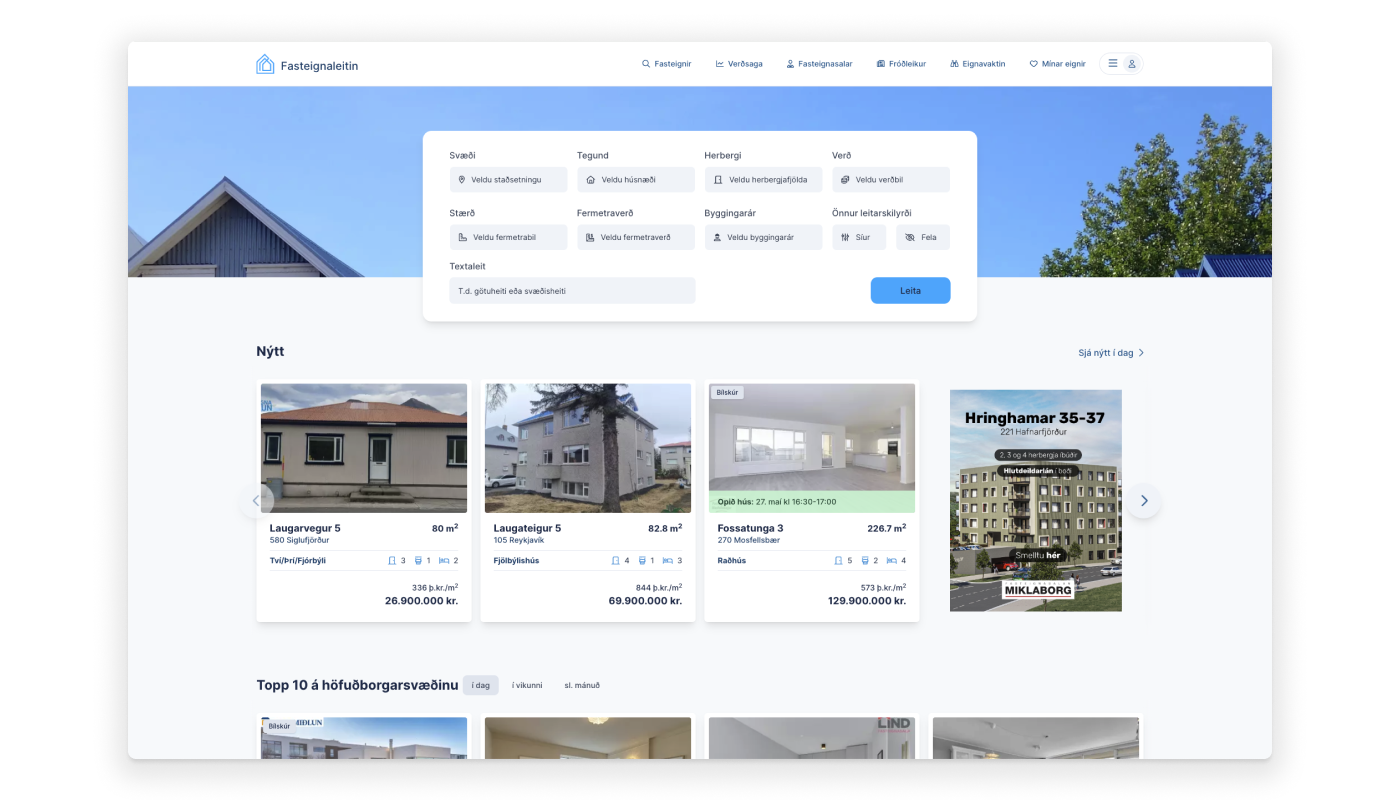Click the next carousel arrow
Viewport: 1400px width, 800px height.
[x=1144, y=500]
